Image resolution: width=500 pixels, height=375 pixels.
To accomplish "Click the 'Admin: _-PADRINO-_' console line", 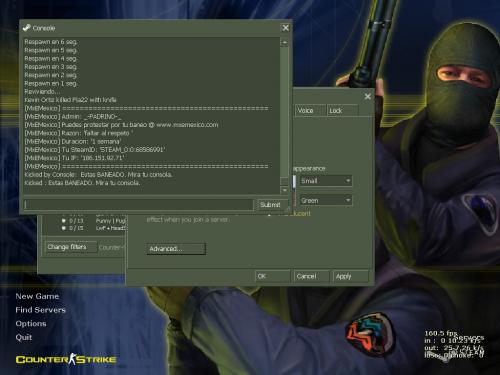I will [x=73, y=117].
